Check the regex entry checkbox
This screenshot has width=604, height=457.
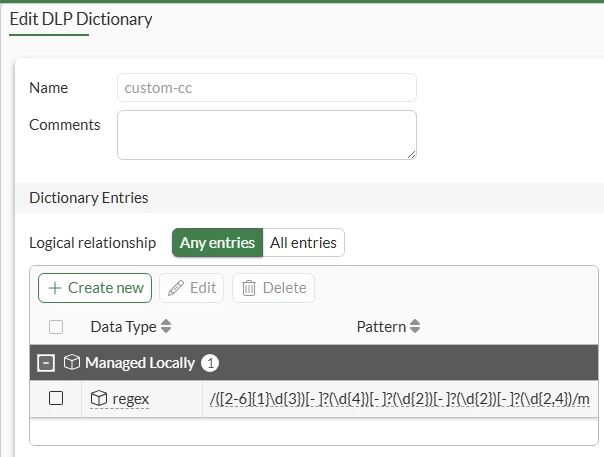click(x=56, y=398)
